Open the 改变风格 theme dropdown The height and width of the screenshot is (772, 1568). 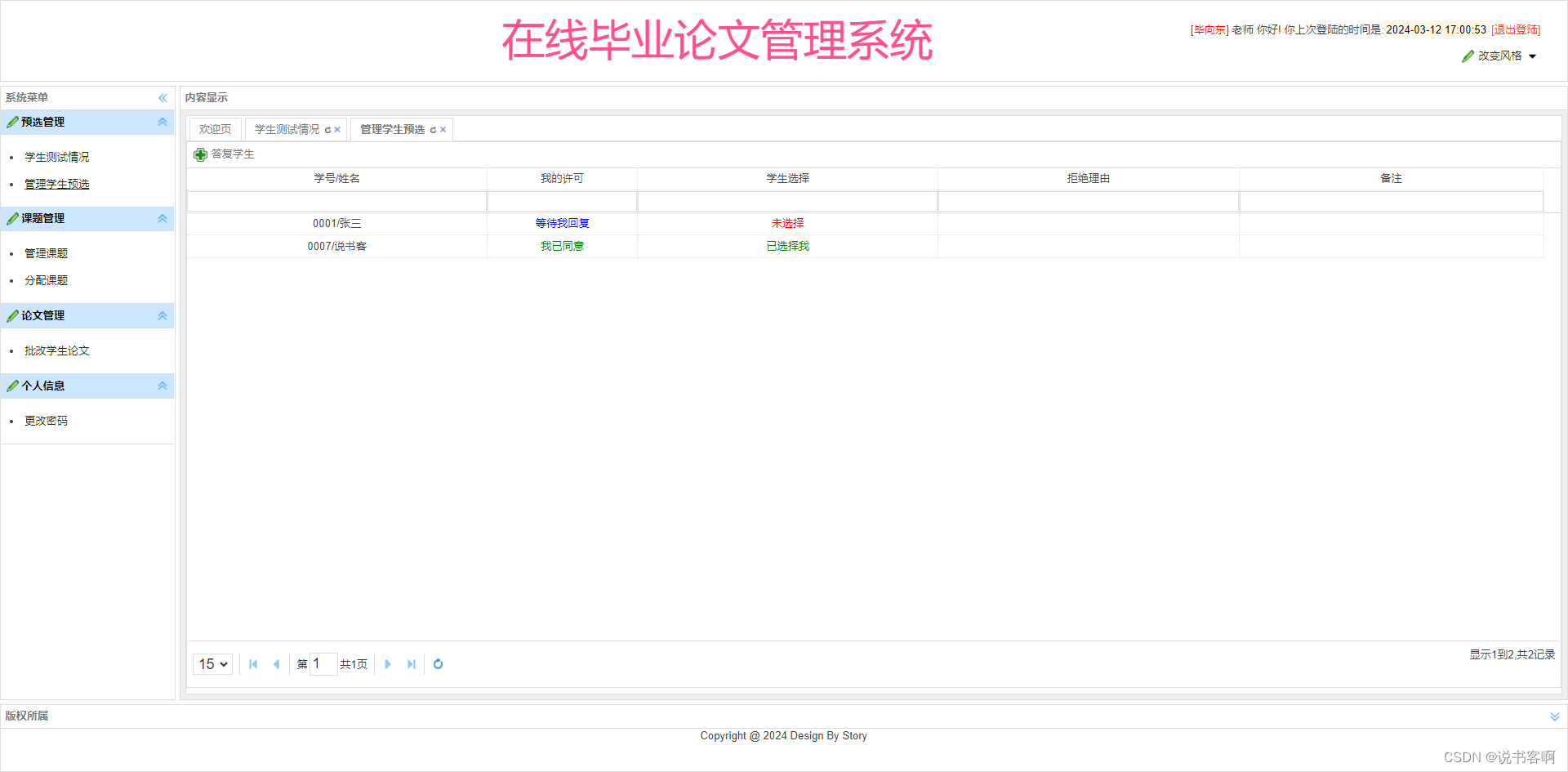(1499, 56)
